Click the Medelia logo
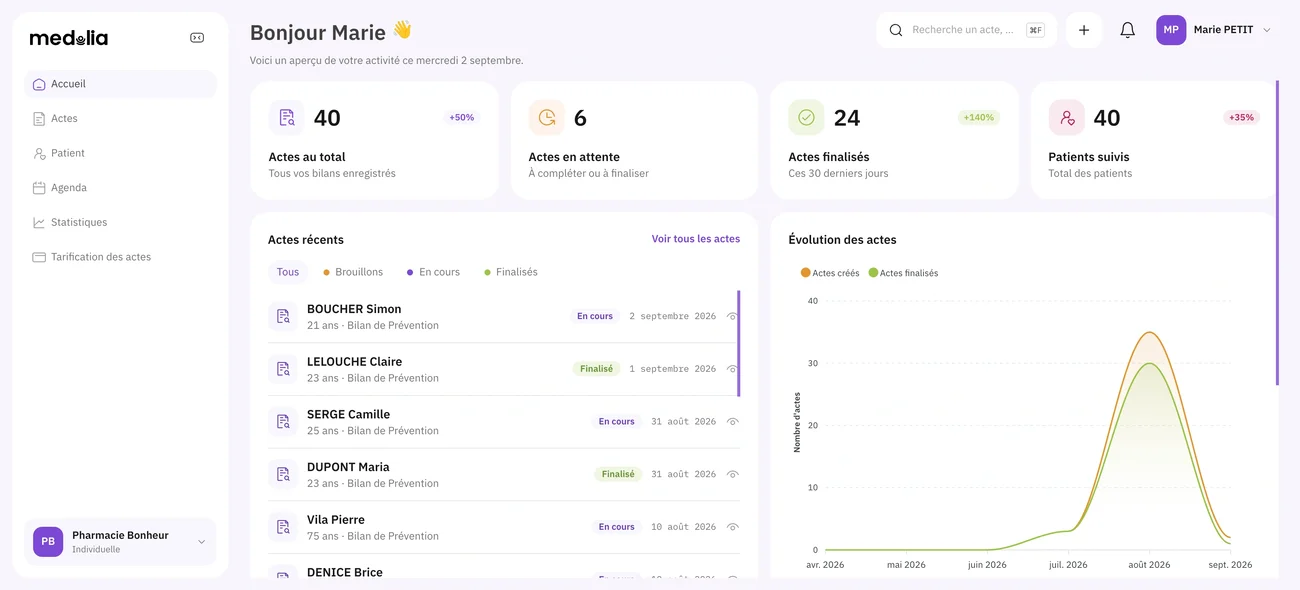 click(x=69, y=38)
